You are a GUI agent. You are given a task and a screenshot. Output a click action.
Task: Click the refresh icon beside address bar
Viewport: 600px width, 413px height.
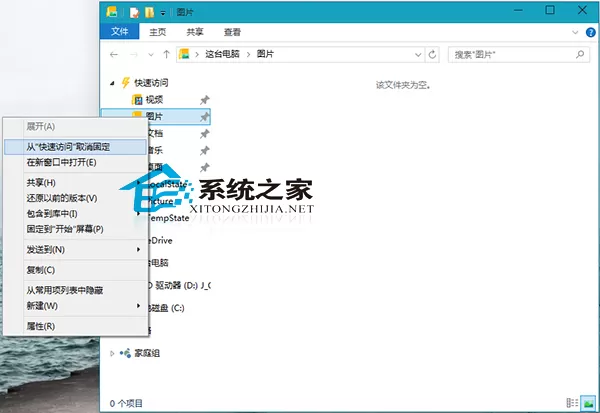(x=432, y=55)
